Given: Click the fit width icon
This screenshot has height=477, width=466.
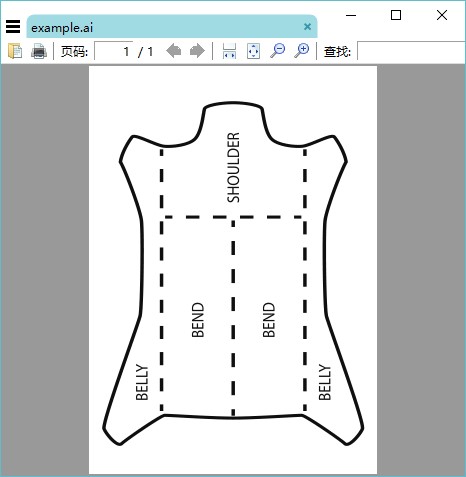Looking at the screenshot, I should 229,51.
